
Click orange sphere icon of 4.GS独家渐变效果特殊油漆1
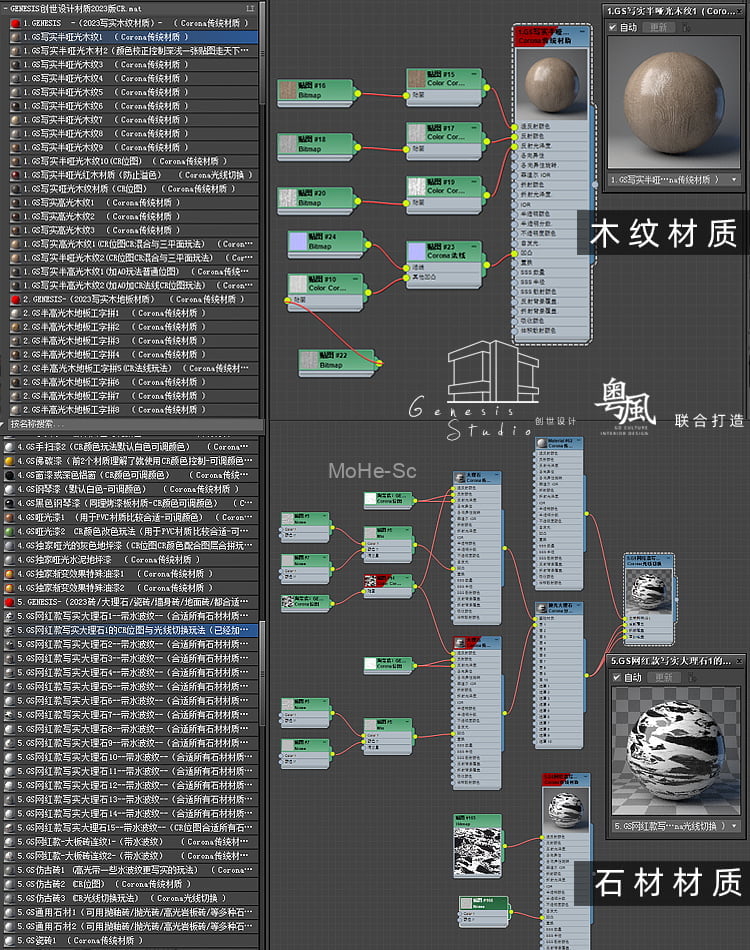(9, 574)
